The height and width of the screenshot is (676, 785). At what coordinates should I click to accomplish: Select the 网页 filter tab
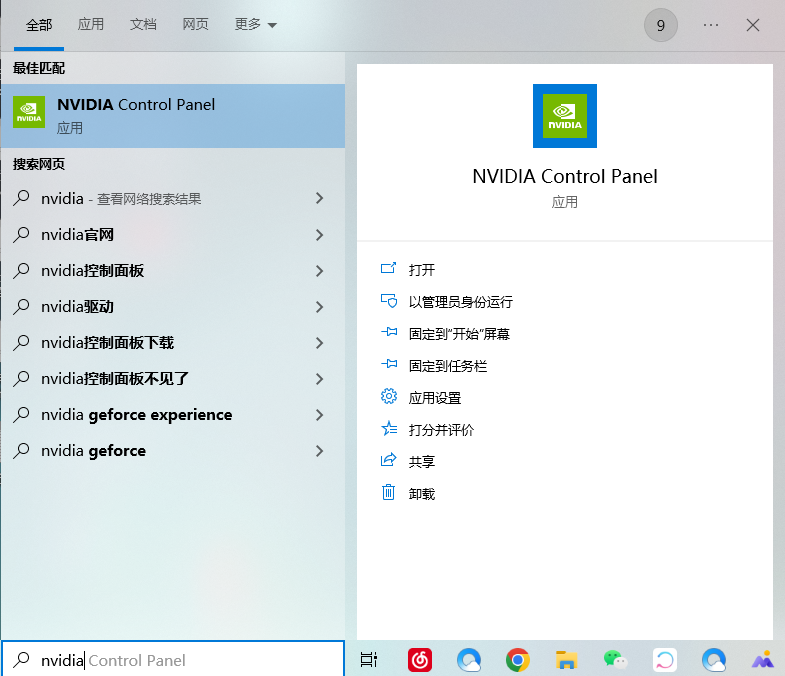pos(195,25)
